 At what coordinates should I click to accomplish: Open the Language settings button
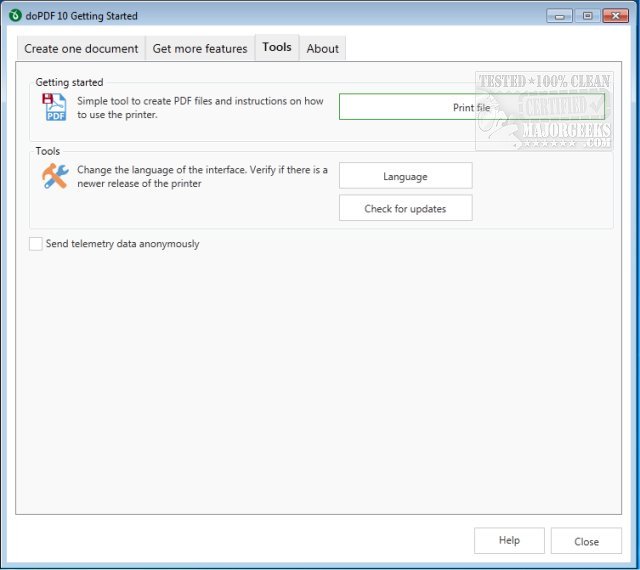pos(405,176)
